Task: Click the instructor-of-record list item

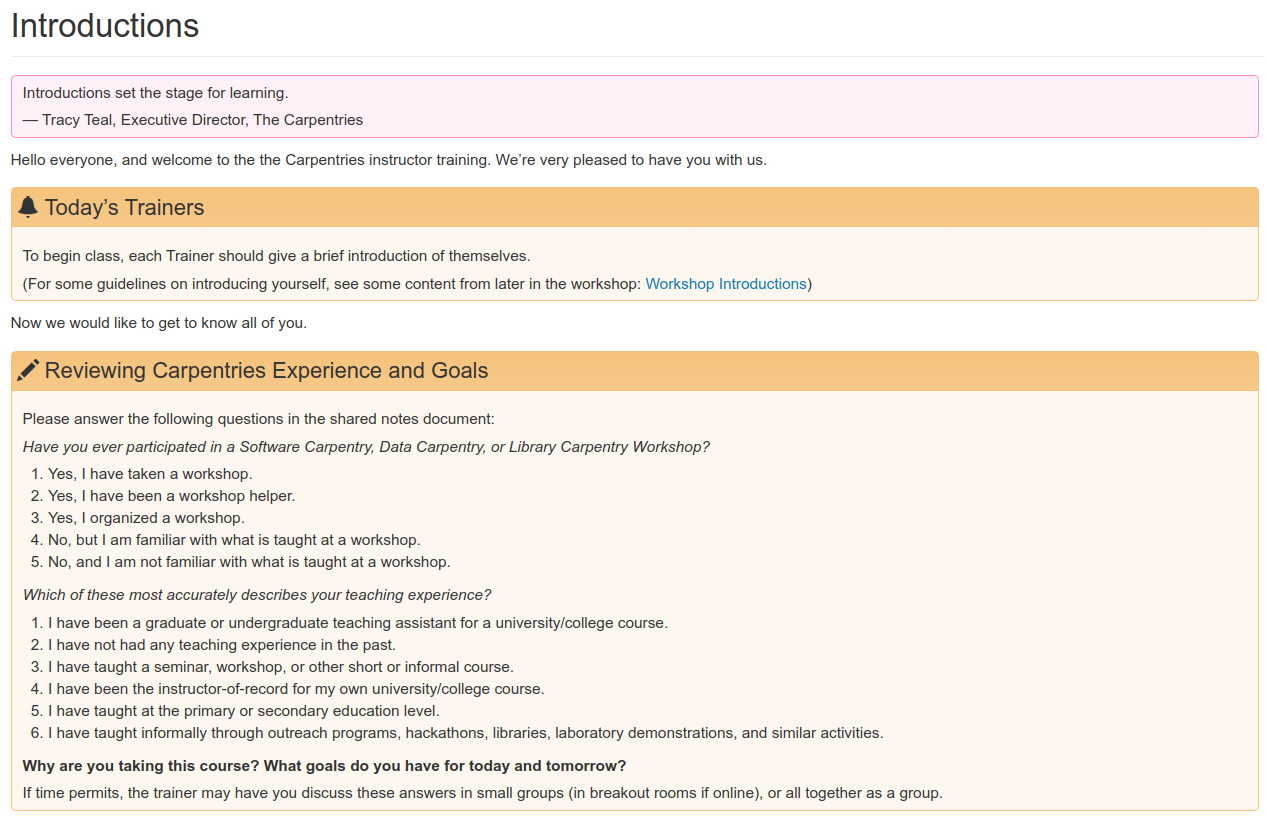Action: click(x=296, y=689)
